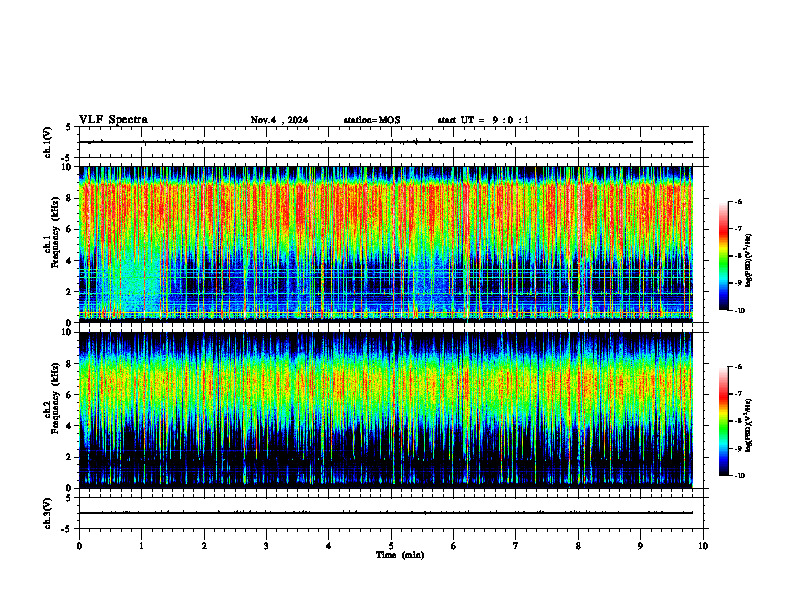Click the time axis tick label "0"
The image size is (792, 612).
pyautogui.click(x=79, y=546)
